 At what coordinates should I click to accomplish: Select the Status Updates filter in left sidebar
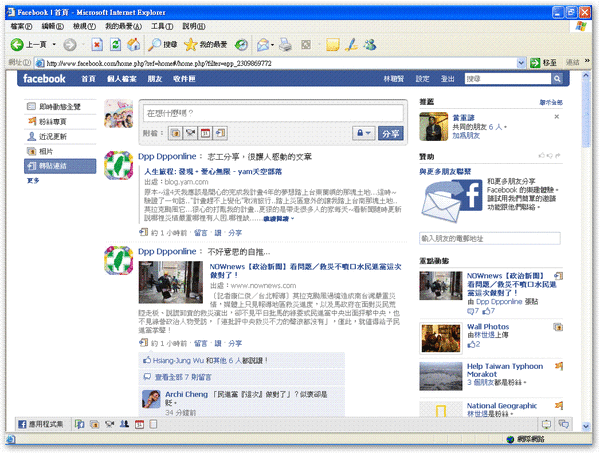(x=60, y=136)
